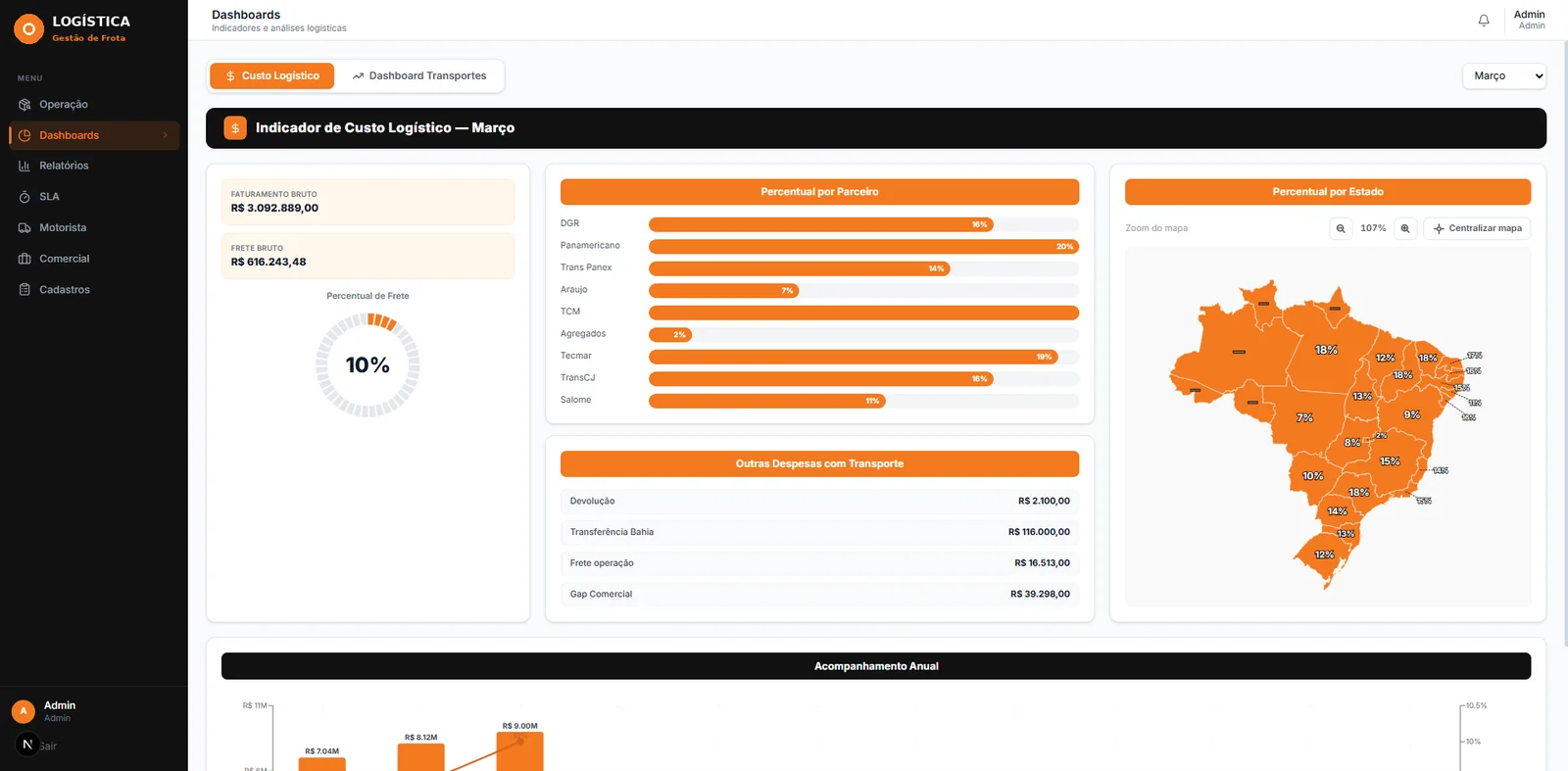Switch to the Custo Logístico tab
Screen dimensions: 1568x771
pos(271,76)
